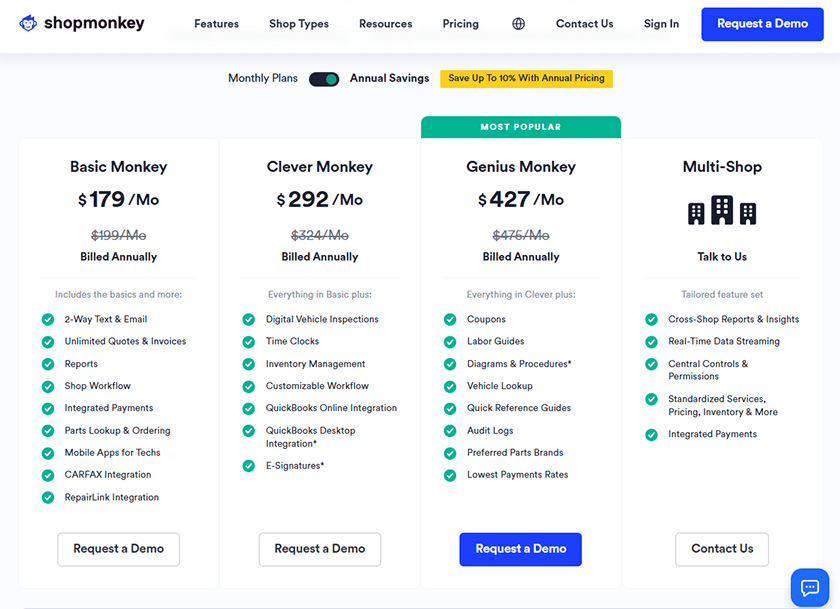Click Customizable Workflow feature text

317,386
